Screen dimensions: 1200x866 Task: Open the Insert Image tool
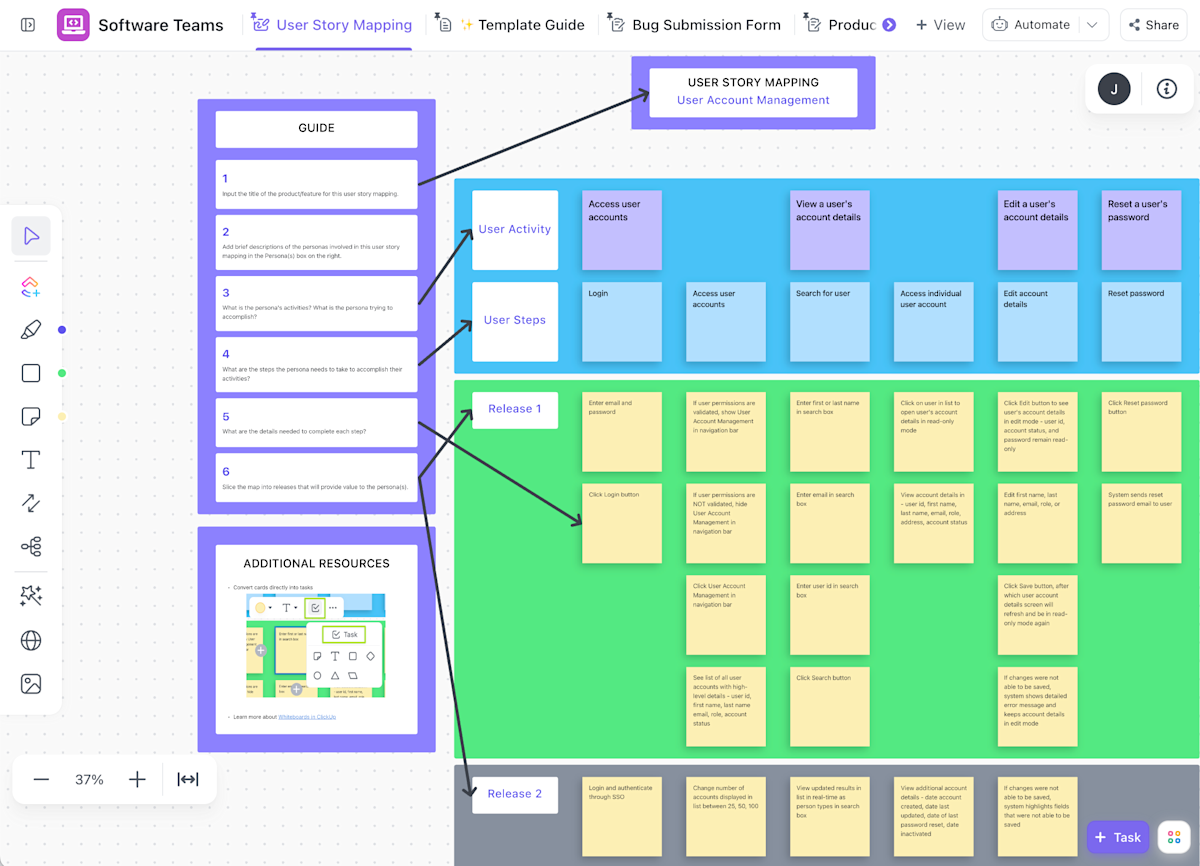31,684
